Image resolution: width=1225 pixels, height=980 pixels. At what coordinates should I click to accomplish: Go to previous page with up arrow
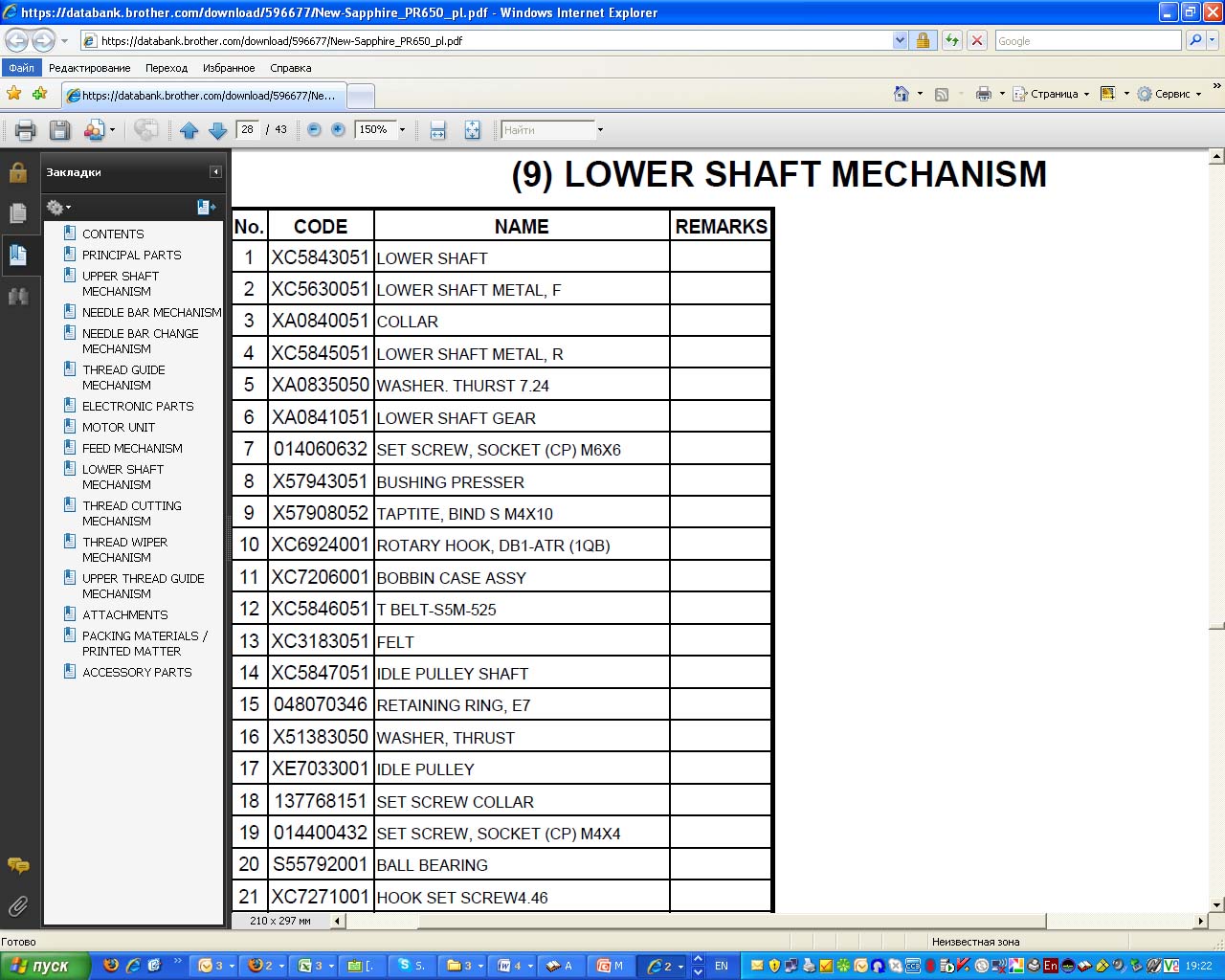tap(189, 130)
